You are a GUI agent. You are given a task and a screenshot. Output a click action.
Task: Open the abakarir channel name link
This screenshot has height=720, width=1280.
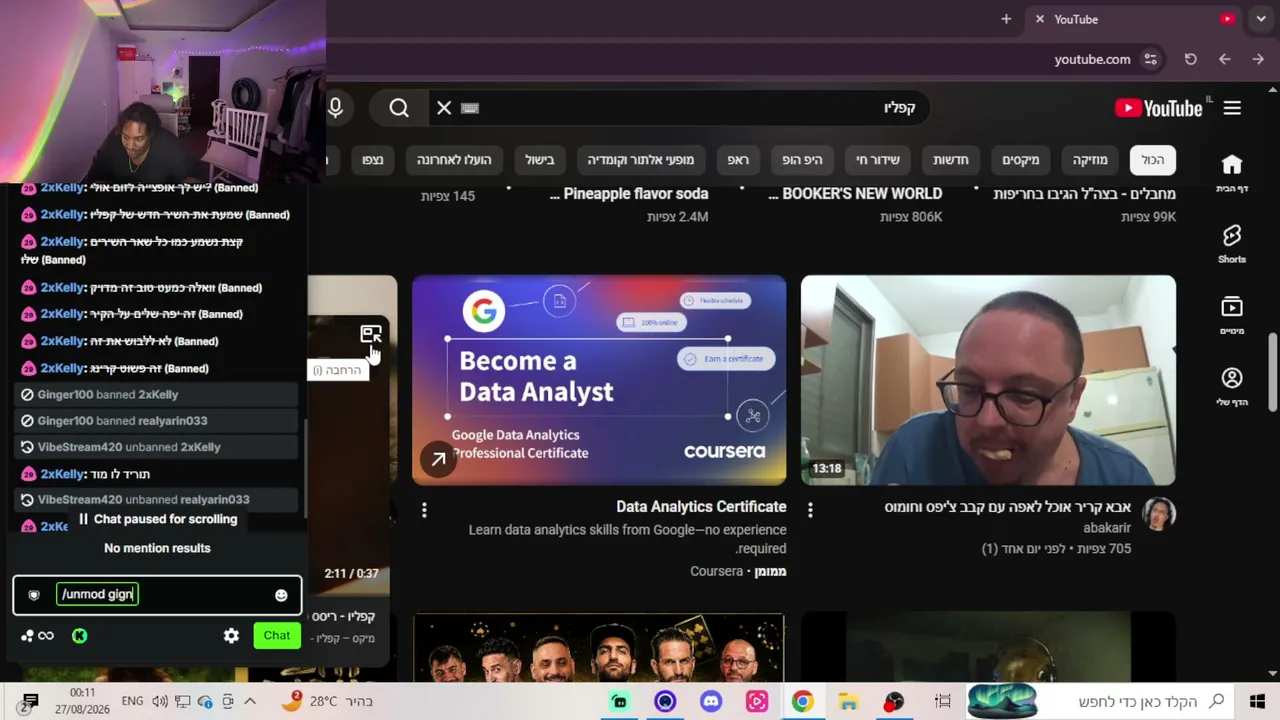click(x=1107, y=528)
